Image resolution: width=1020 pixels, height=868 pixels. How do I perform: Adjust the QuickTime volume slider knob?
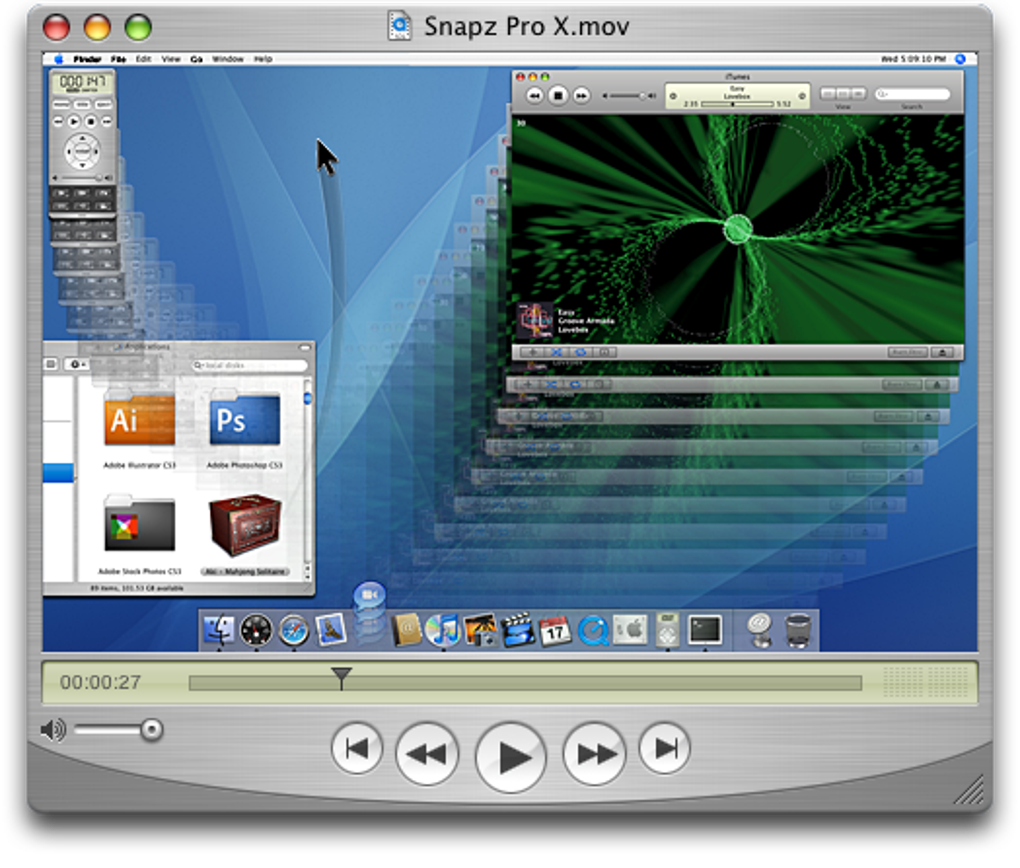click(x=151, y=729)
